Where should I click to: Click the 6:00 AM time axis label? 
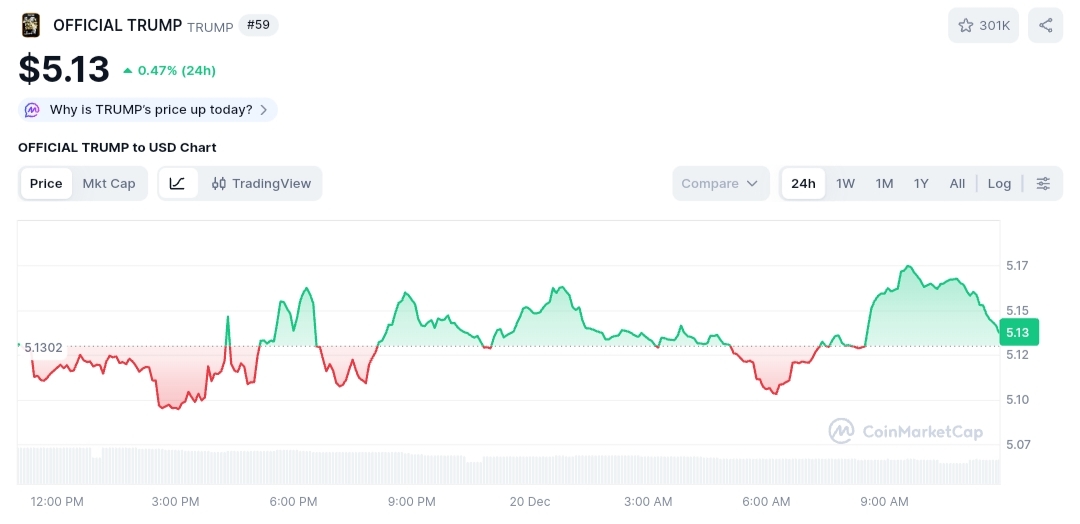pos(766,502)
